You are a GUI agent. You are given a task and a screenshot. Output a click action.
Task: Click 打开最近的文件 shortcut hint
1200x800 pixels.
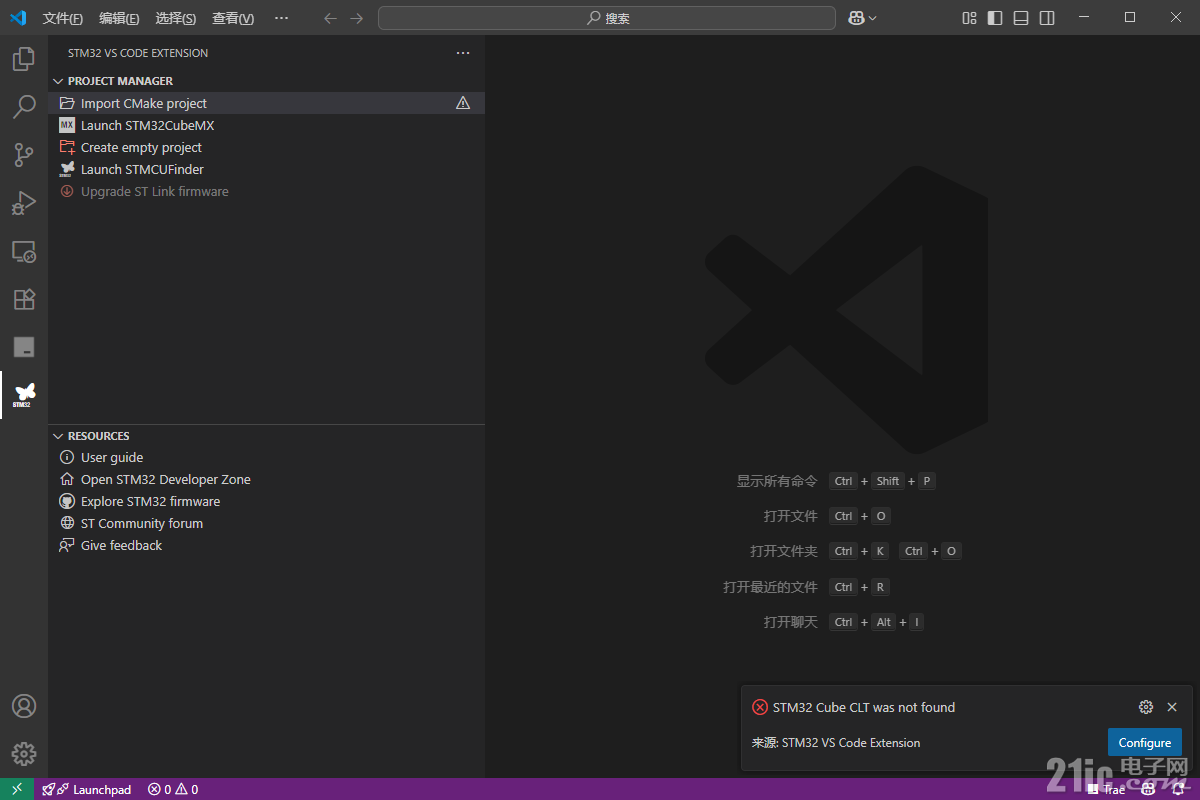(x=770, y=587)
